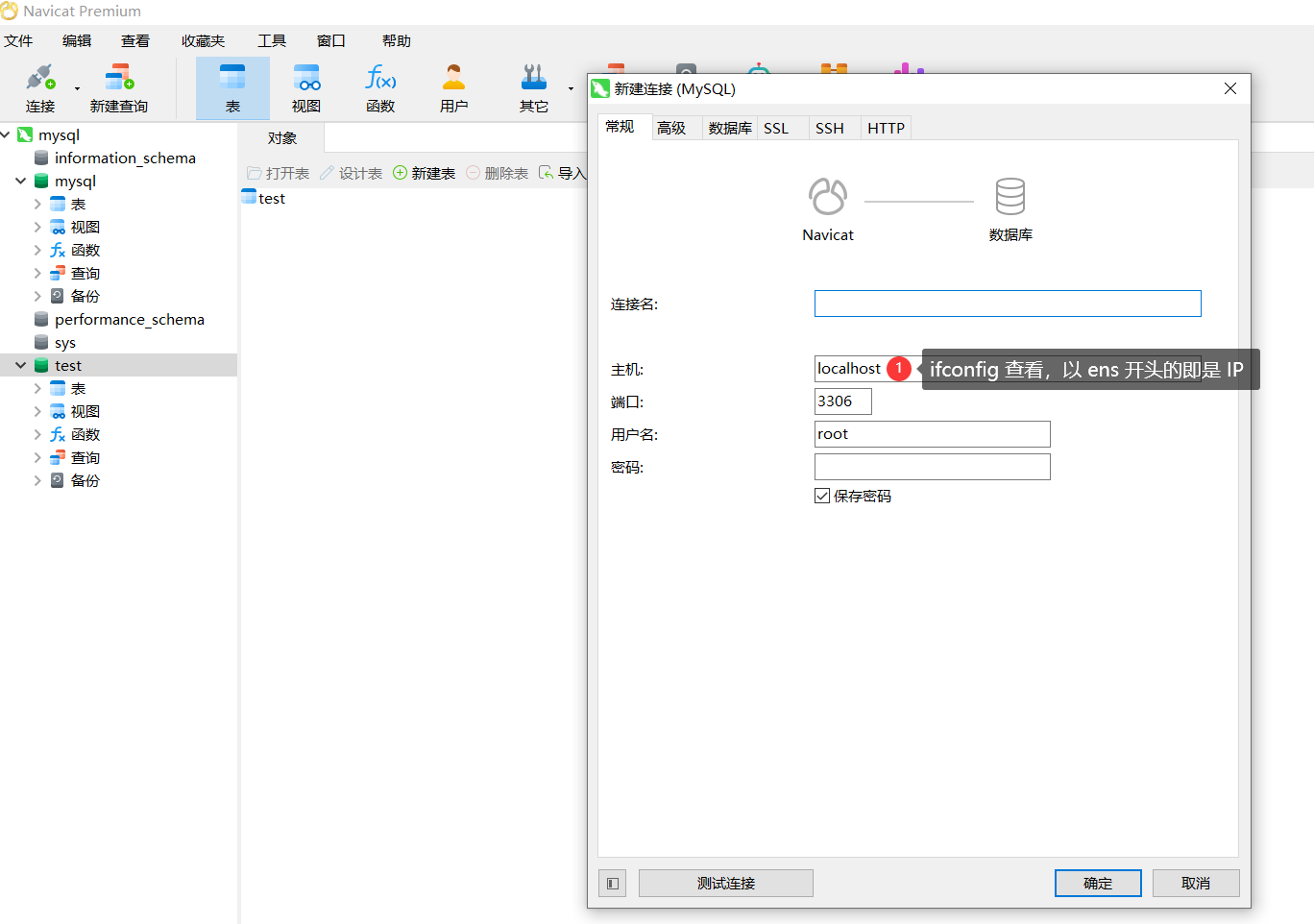Click the test database icon in tree

(41, 365)
